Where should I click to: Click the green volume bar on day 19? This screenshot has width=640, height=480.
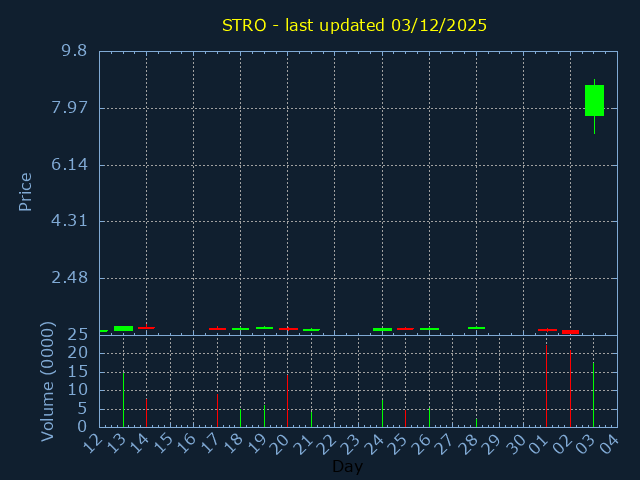(264, 416)
